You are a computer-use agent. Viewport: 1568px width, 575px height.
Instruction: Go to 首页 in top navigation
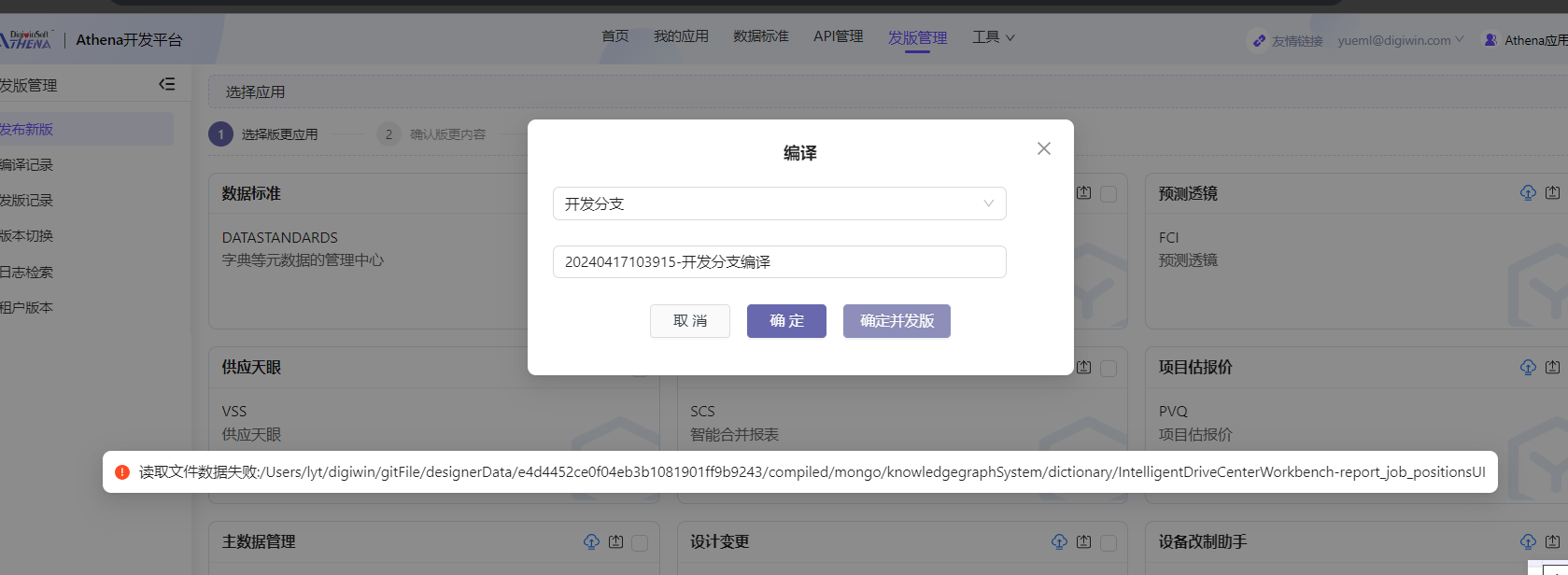614,36
